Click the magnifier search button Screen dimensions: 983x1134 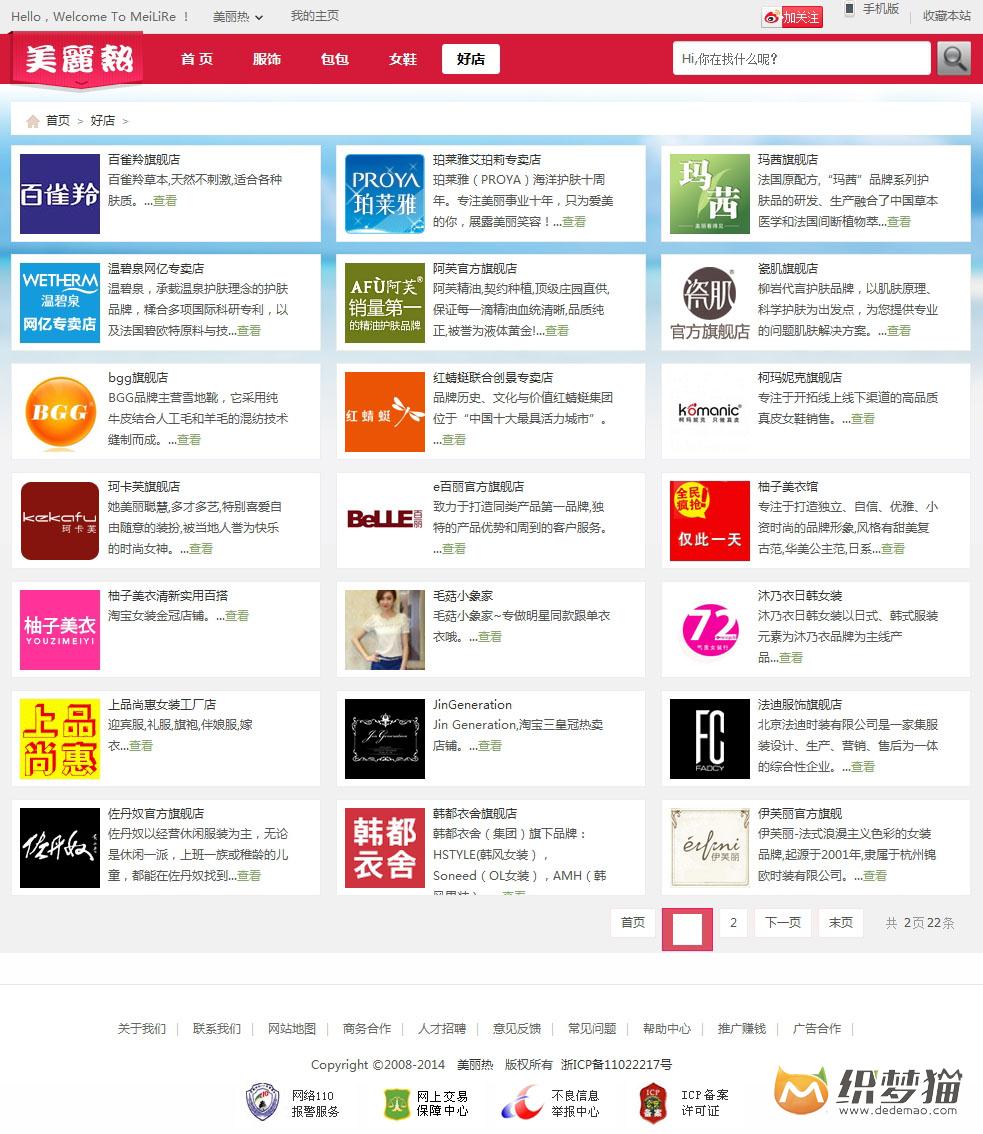[953, 59]
